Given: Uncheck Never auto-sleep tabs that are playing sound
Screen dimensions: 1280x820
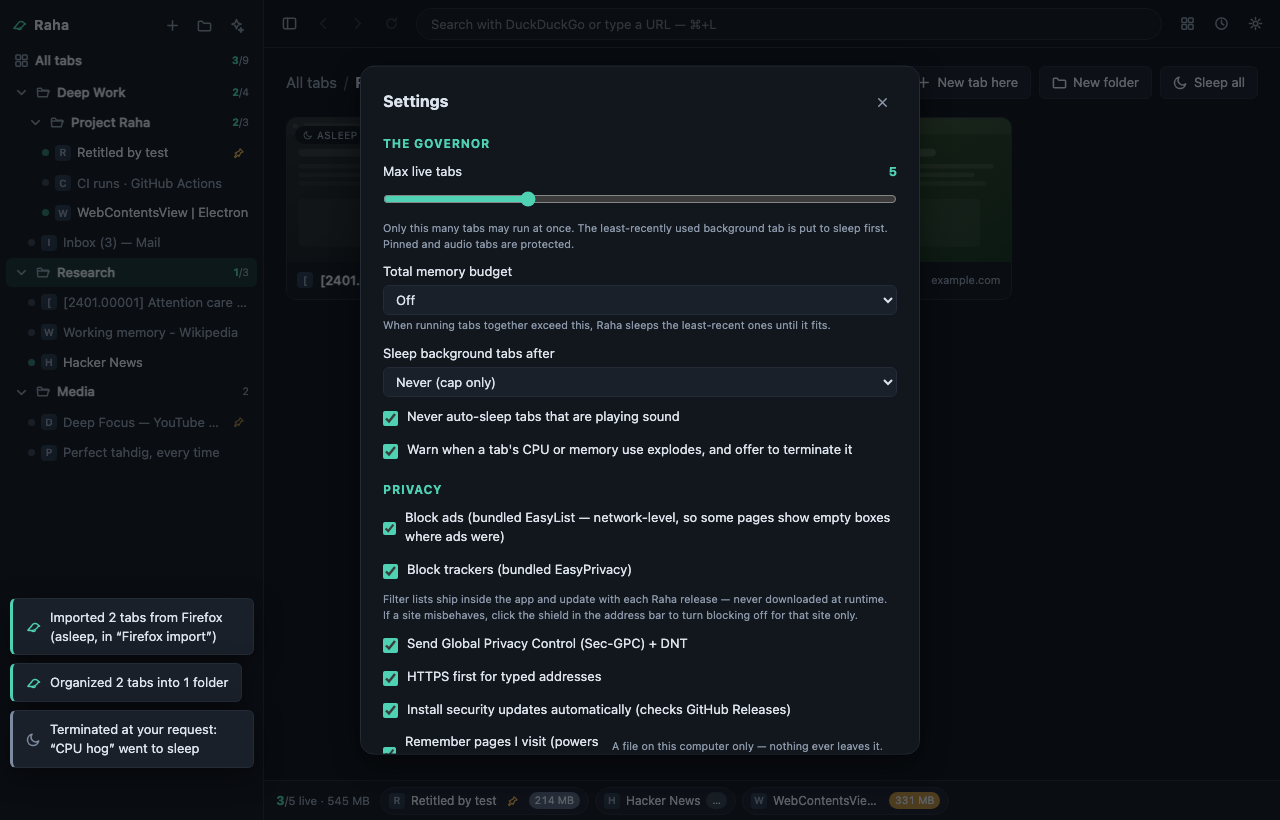Looking at the screenshot, I should coord(390,418).
